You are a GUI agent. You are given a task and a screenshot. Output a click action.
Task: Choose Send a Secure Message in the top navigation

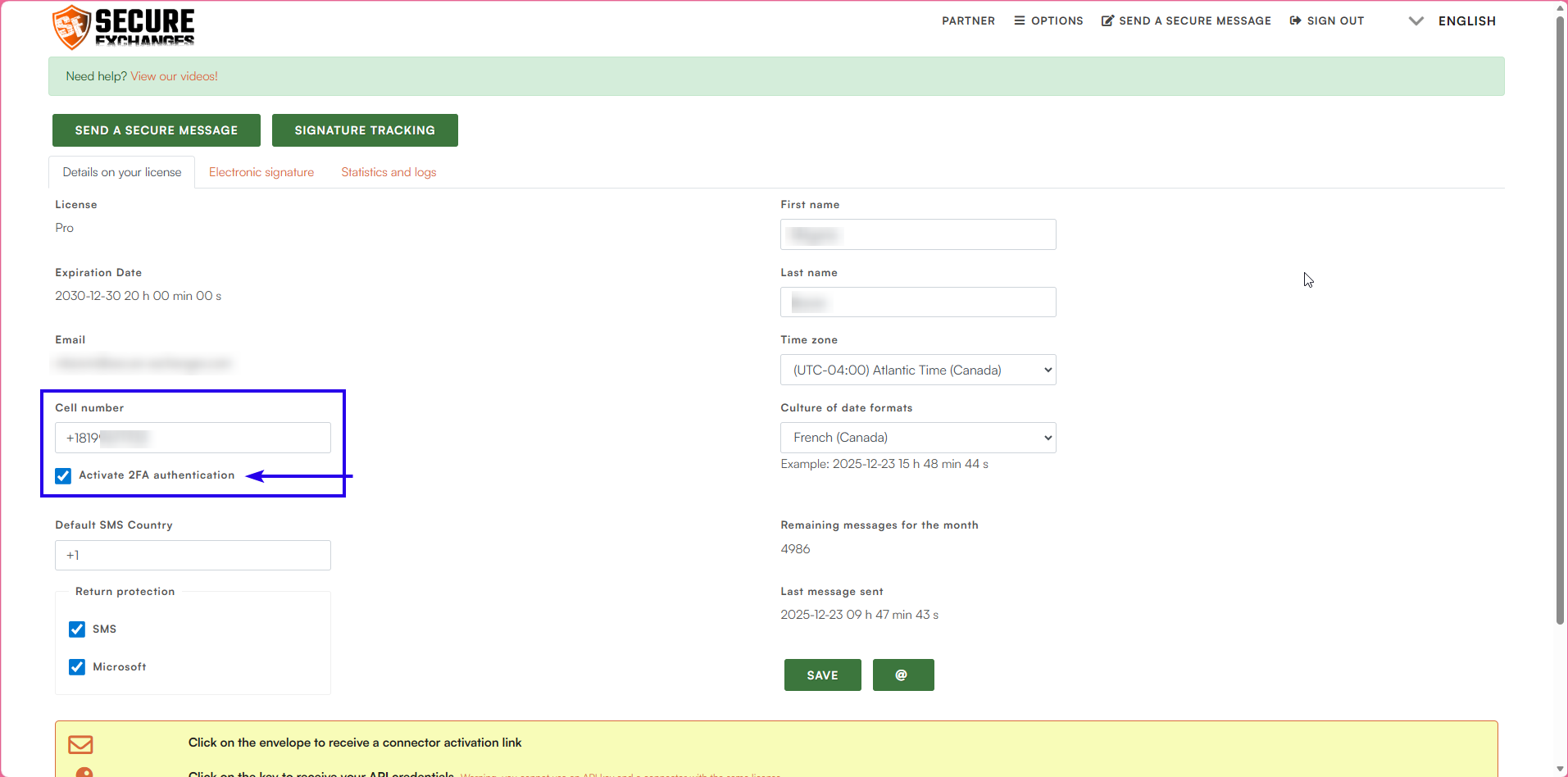pyautogui.click(x=1186, y=21)
